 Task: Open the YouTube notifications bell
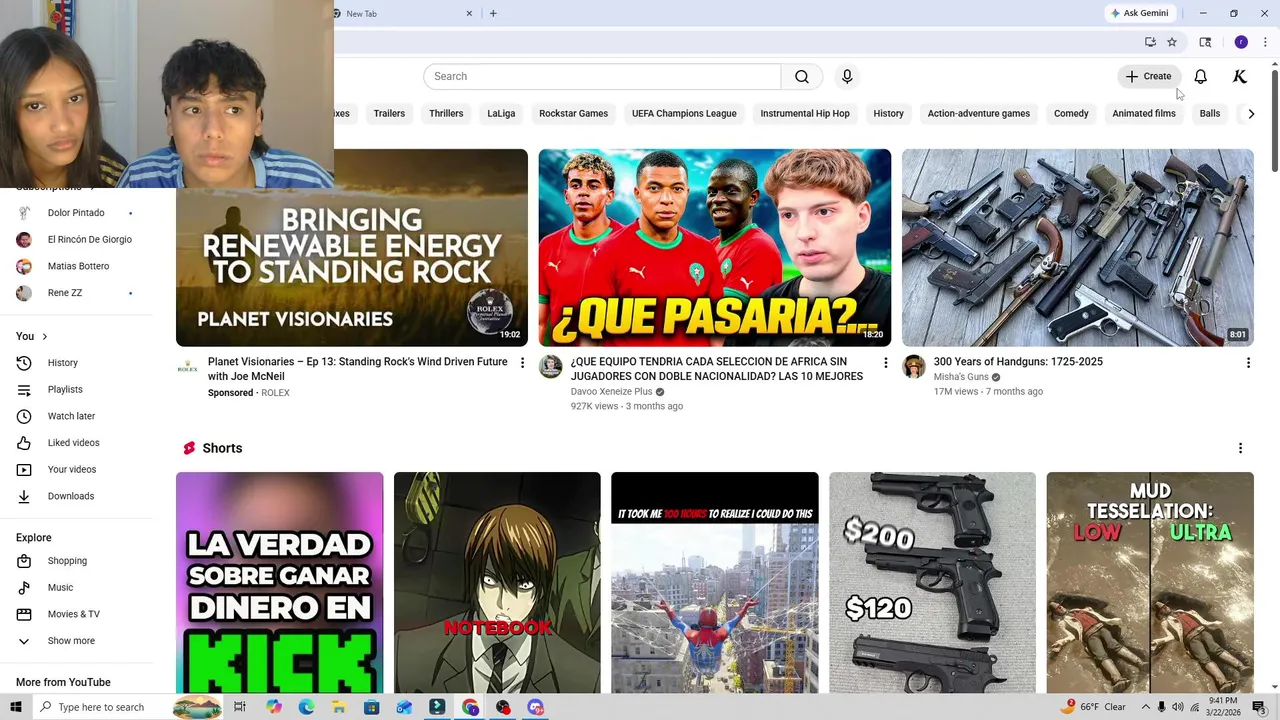(1200, 76)
